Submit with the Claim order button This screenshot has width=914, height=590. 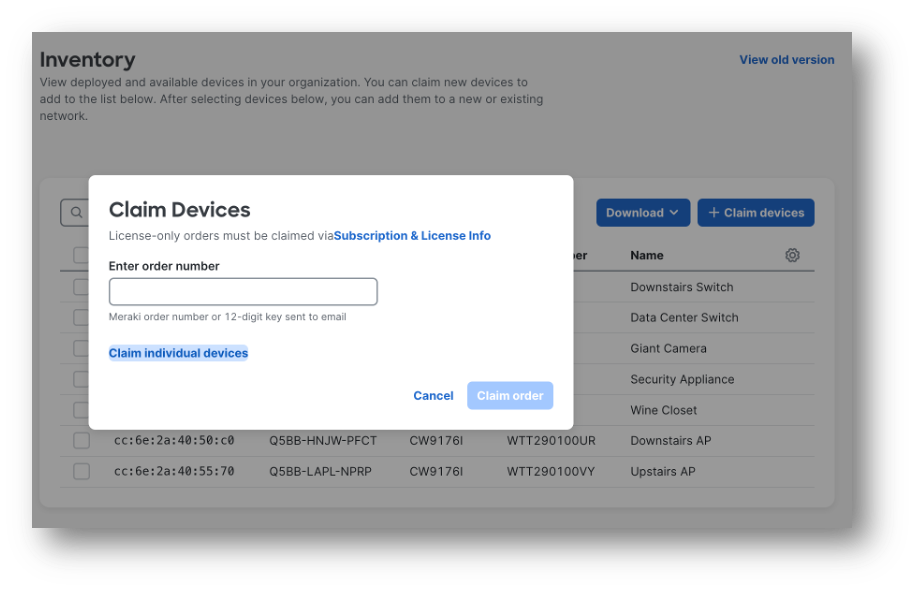click(510, 395)
